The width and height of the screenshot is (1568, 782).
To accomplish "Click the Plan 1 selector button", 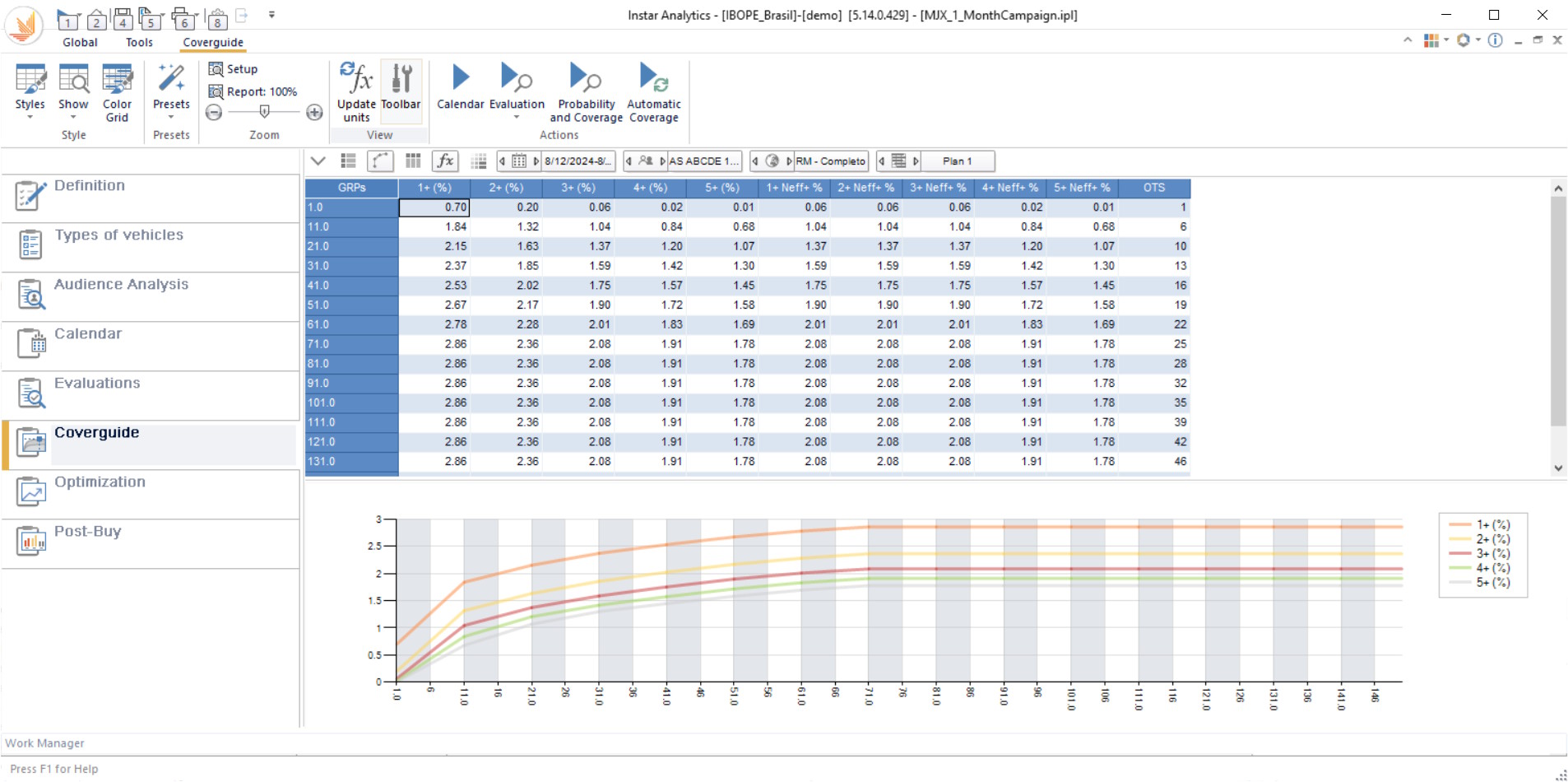I will [x=957, y=161].
